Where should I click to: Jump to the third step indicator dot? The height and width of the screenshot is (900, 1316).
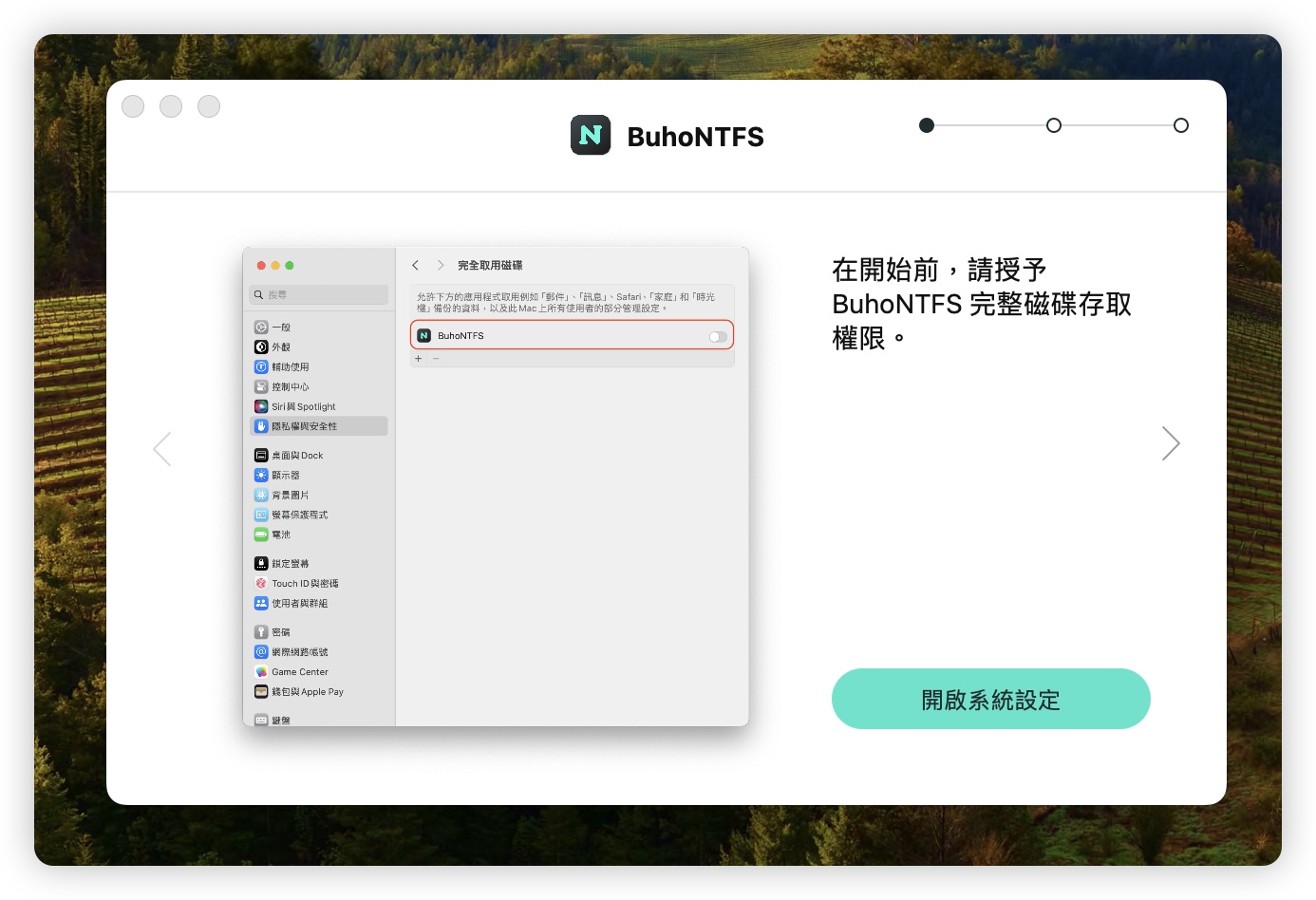point(1181,125)
